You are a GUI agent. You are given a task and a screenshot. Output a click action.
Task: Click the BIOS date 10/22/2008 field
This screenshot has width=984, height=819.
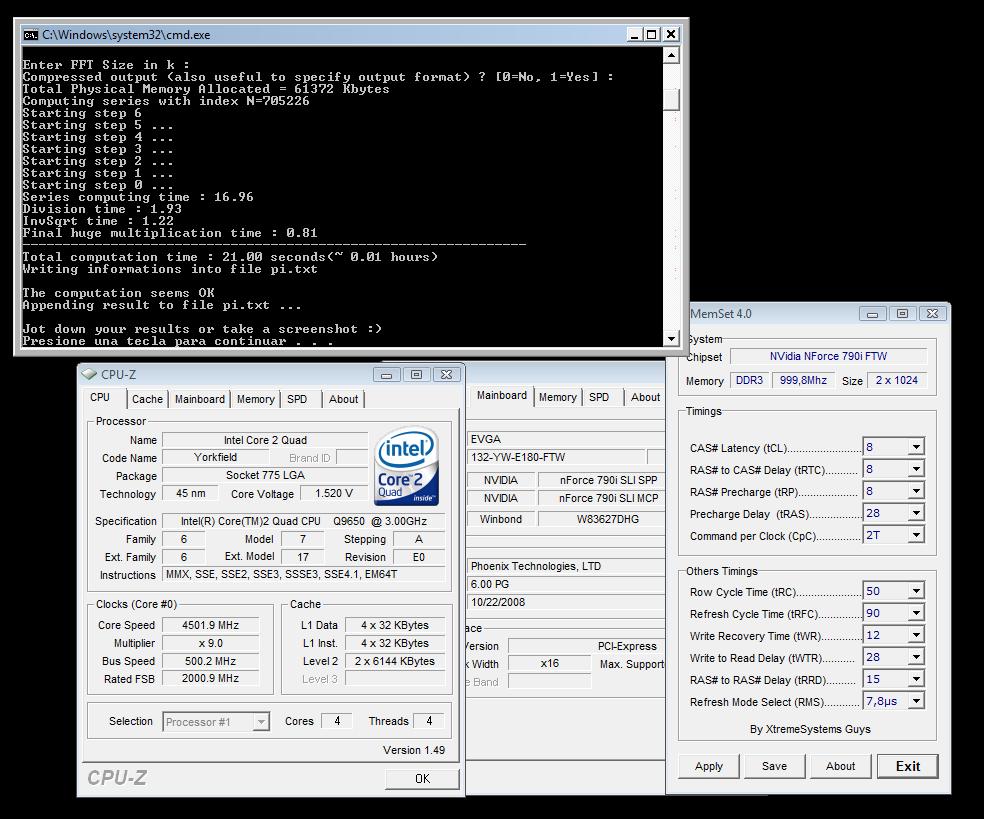pos(566,602)
